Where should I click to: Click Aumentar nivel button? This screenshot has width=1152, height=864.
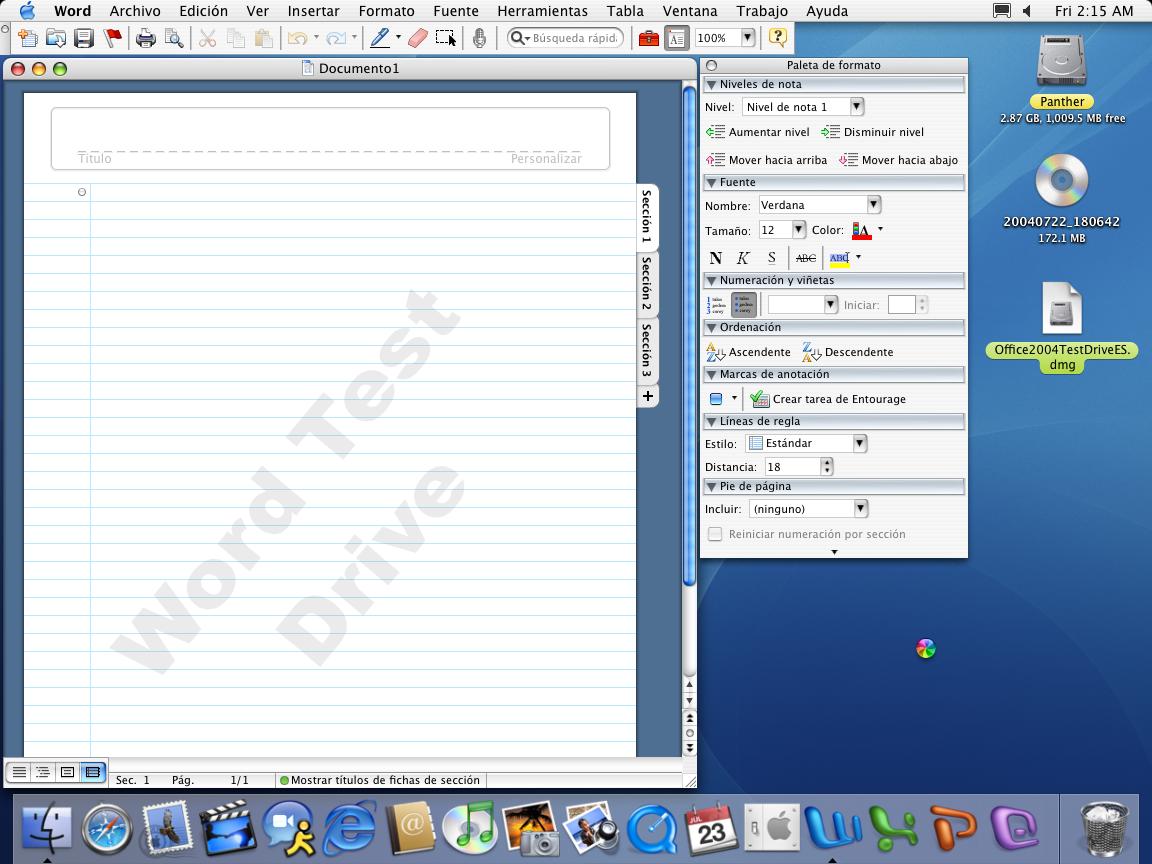757,132
